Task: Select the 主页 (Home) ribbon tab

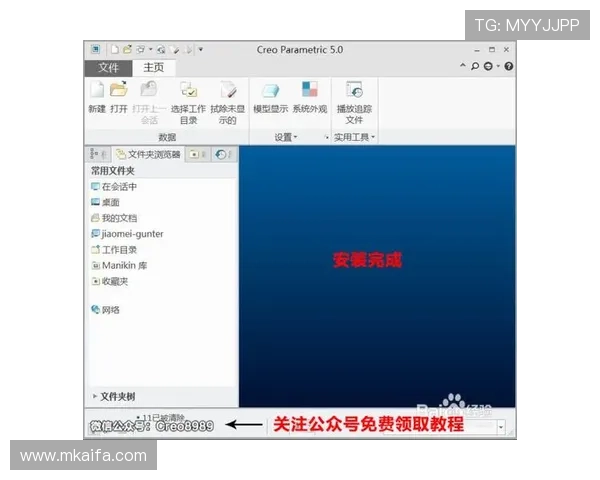Action: pos(154,68)
